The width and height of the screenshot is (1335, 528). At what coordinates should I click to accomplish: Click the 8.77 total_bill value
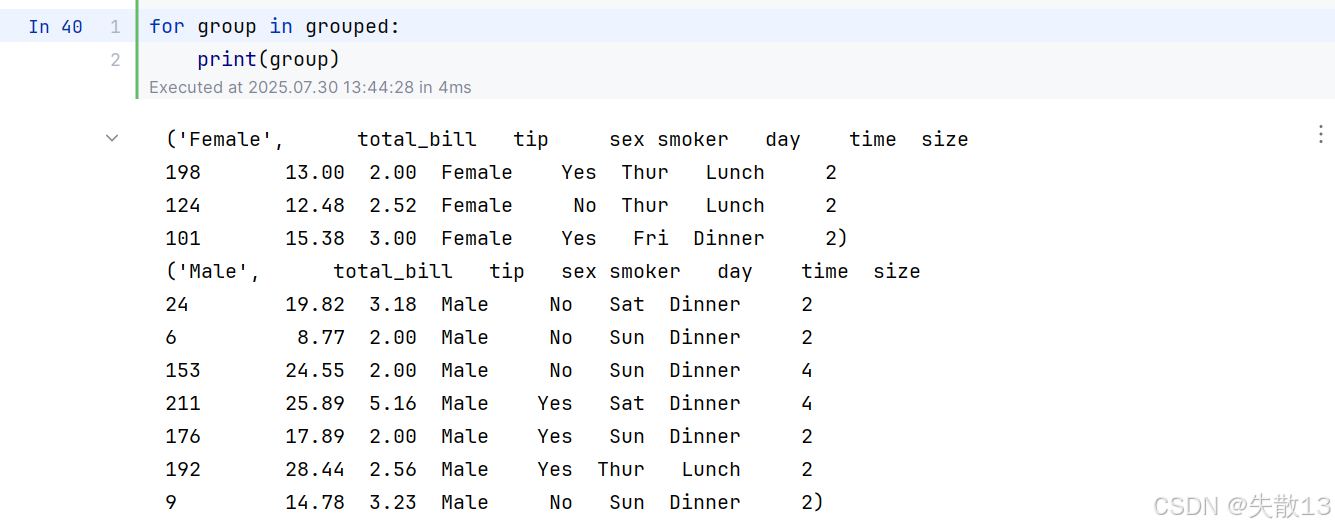(321, 338)
